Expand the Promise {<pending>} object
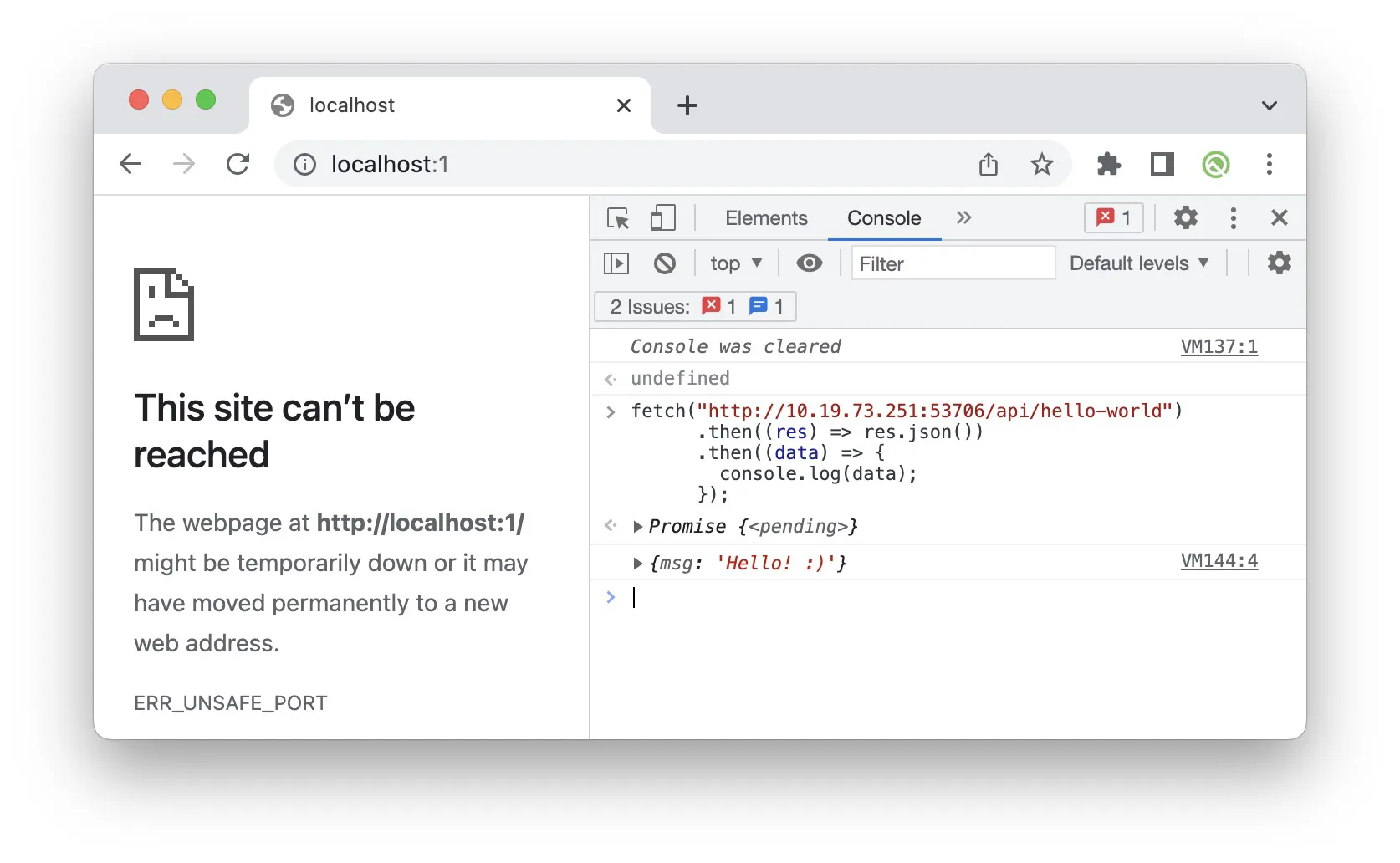This screenshot has height=863, width=1400. pyautogui.click(x=638, y=526)
